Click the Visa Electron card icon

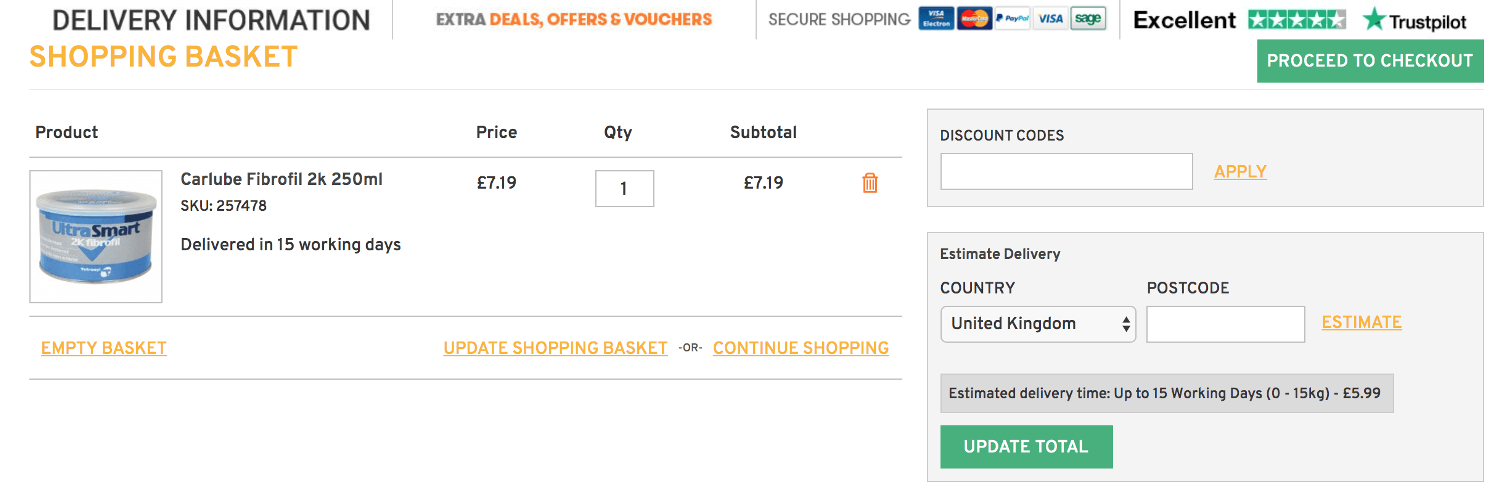[x=936, y=19]
